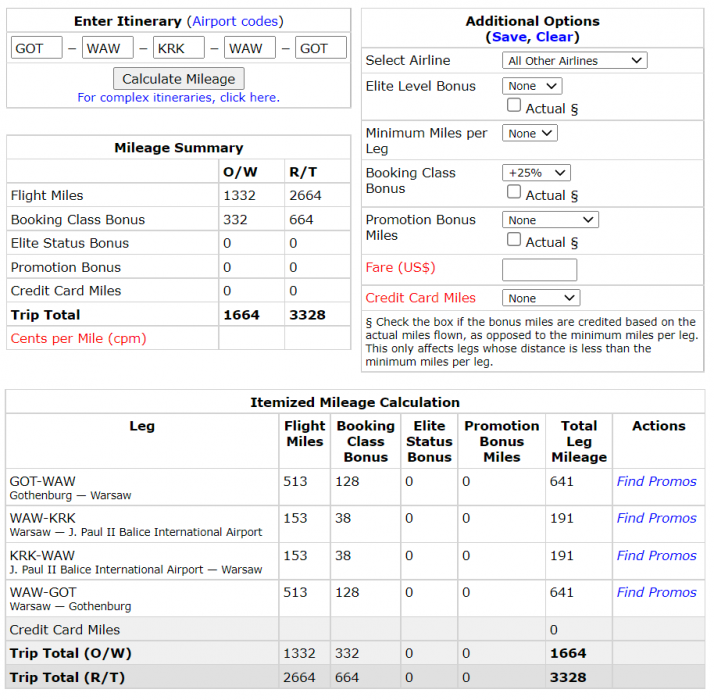Click the Calculate Mileage button
714x700 pixels.
coord(178,79)
